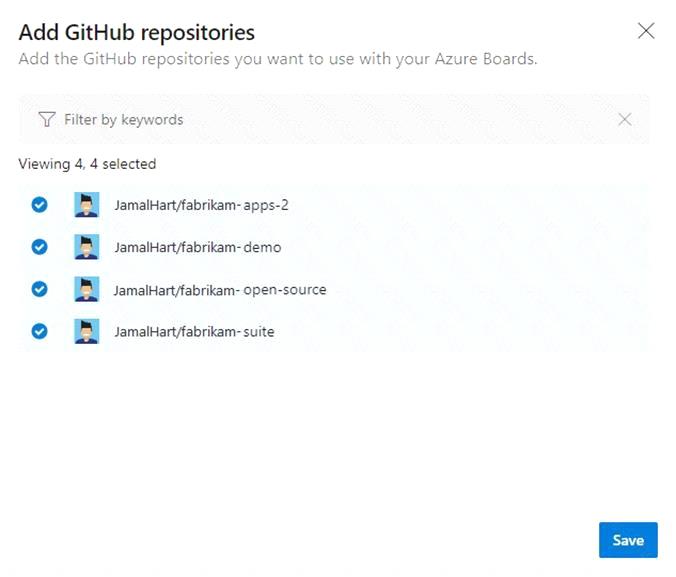Click the avatar beside fabrikam-apps-2
676x577 pixels.
click(x=87, y=205)
